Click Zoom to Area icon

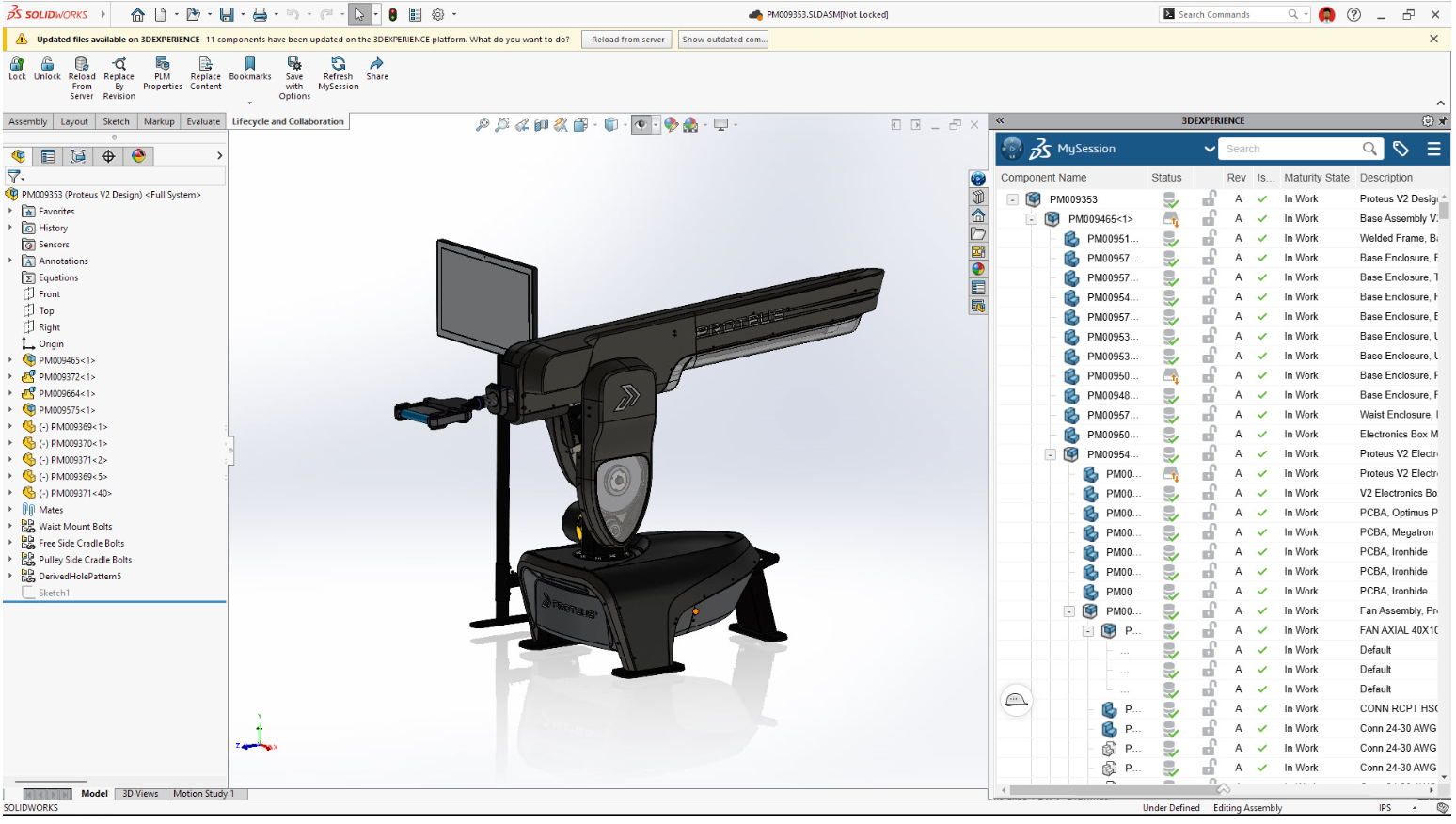[502, 124]
